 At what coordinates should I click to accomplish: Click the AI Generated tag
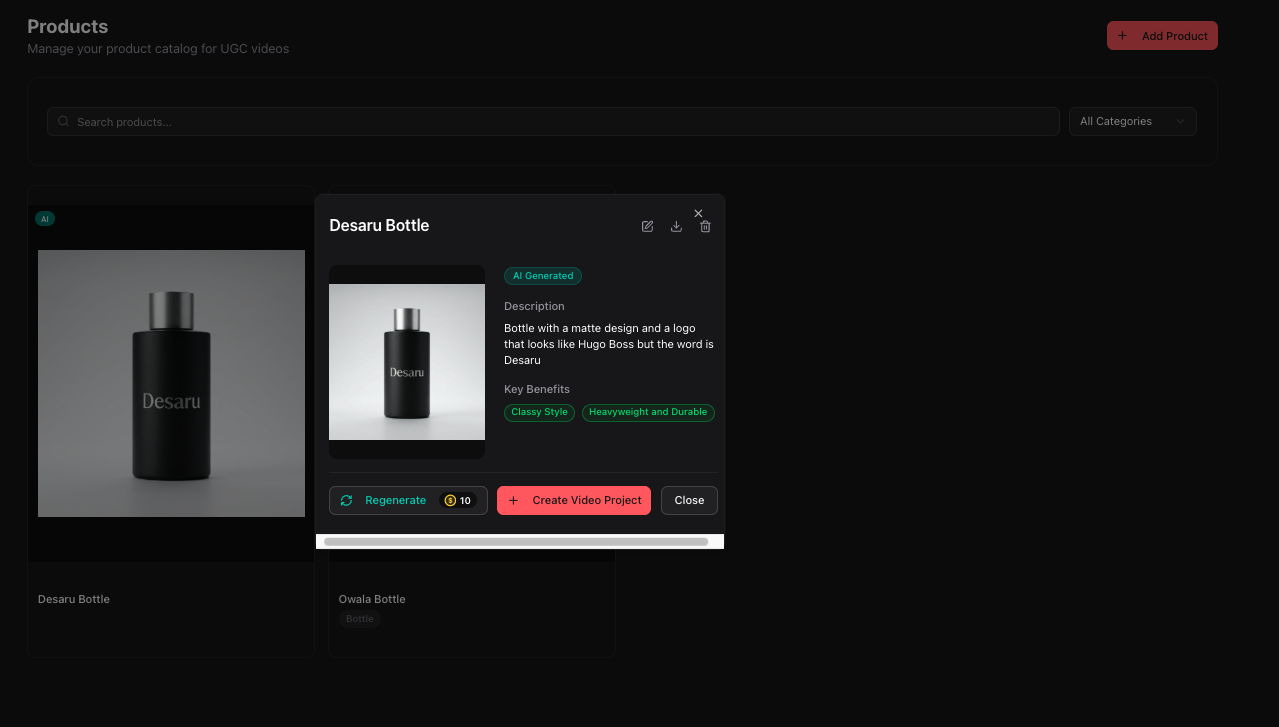point(543,276)
